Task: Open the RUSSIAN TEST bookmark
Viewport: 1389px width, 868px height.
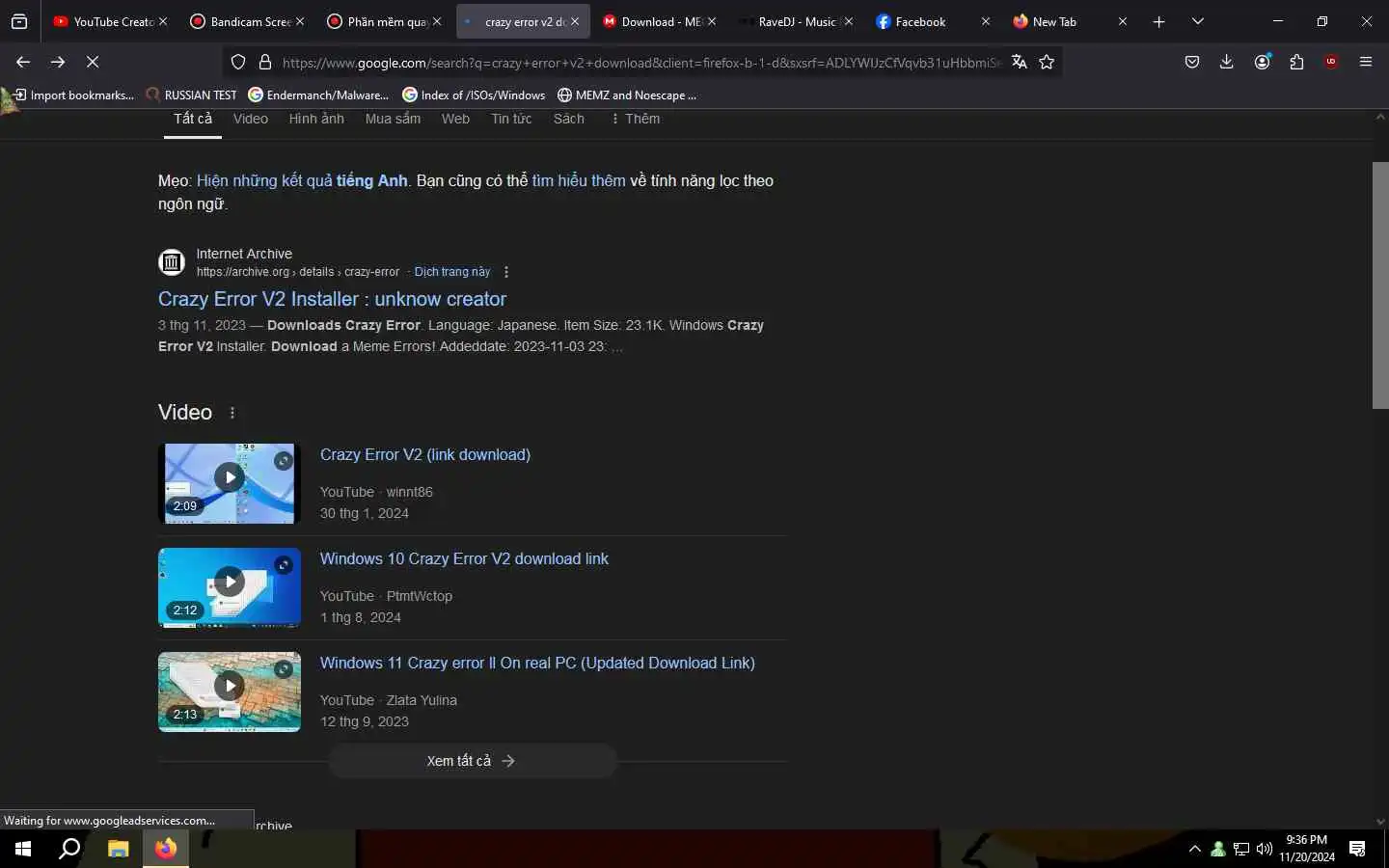Action: (191, 95)
